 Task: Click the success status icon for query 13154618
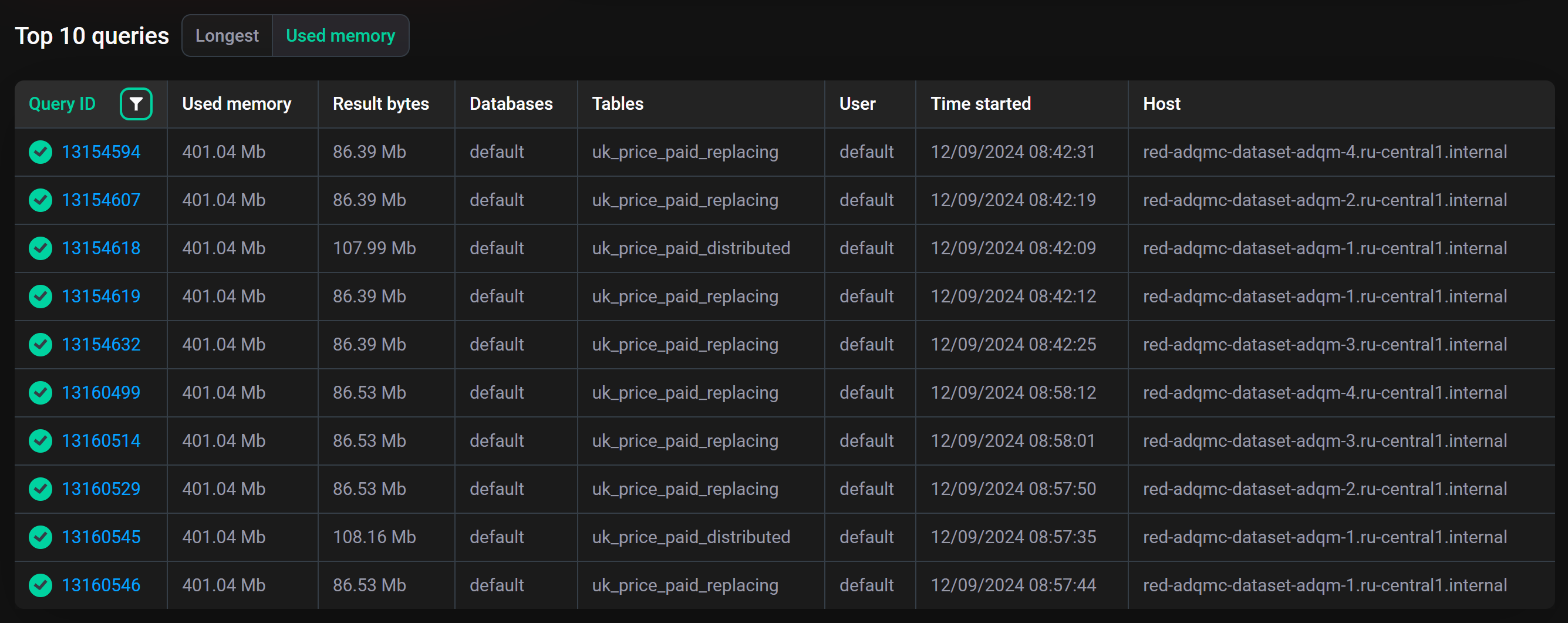click(x=40, y=248)
